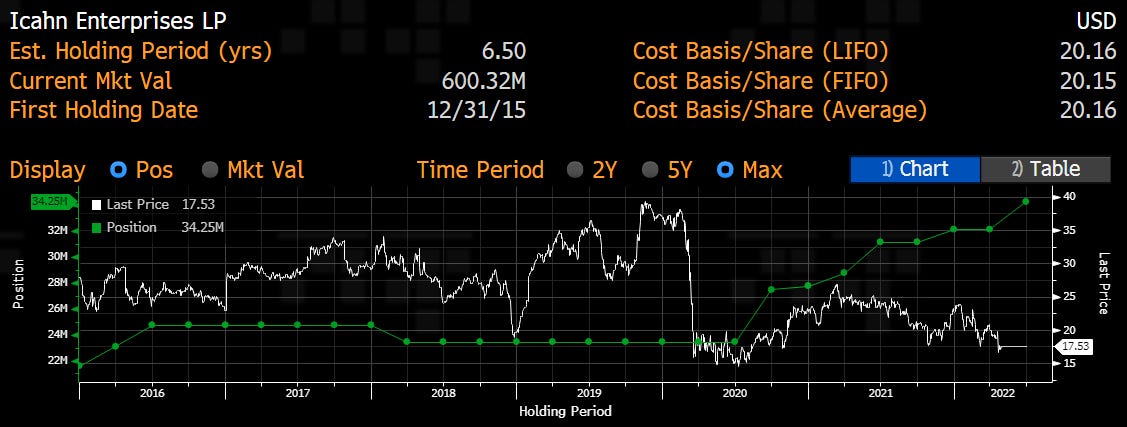Click the 22M position axis tick
This screenshot has width=1127, height=427.
58,360
